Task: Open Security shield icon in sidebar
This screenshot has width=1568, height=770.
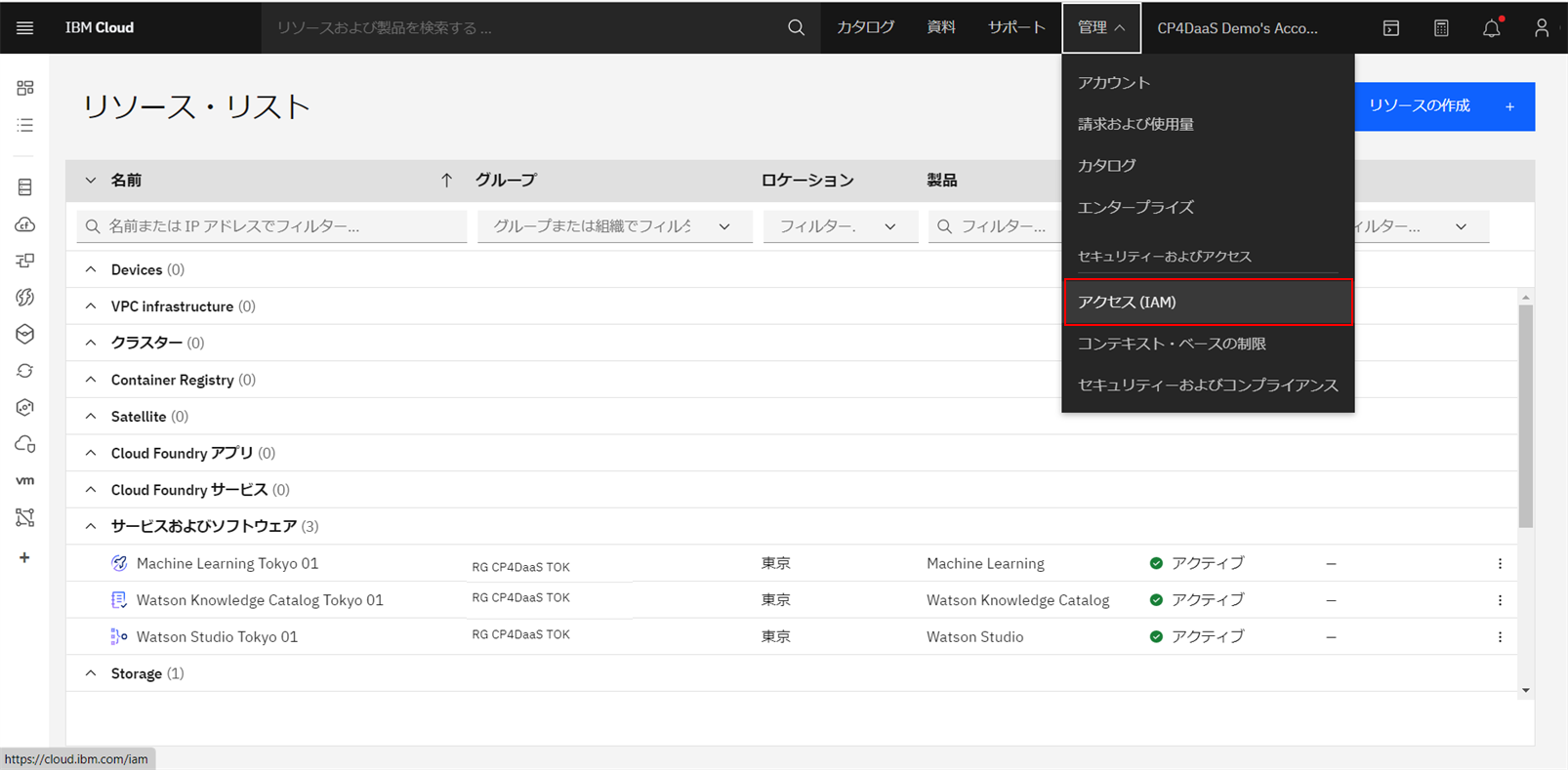Action: [x=25, y=407]
